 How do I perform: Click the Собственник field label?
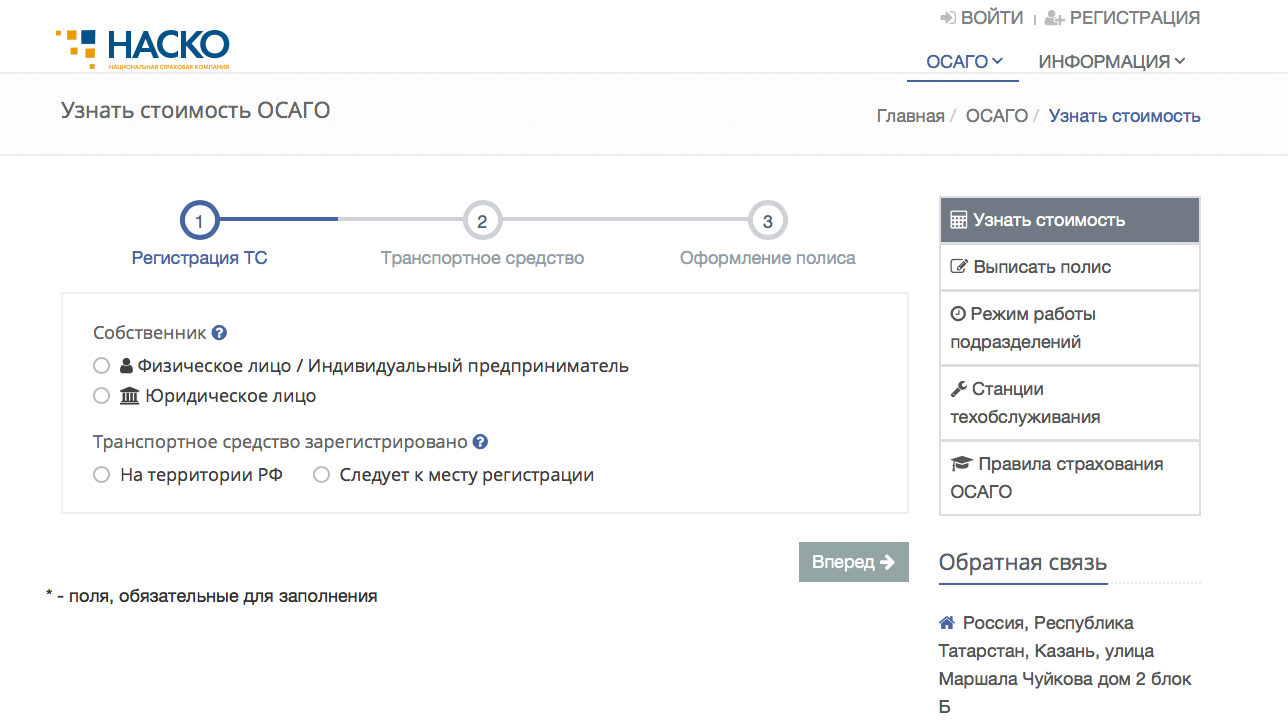(150, 333)
